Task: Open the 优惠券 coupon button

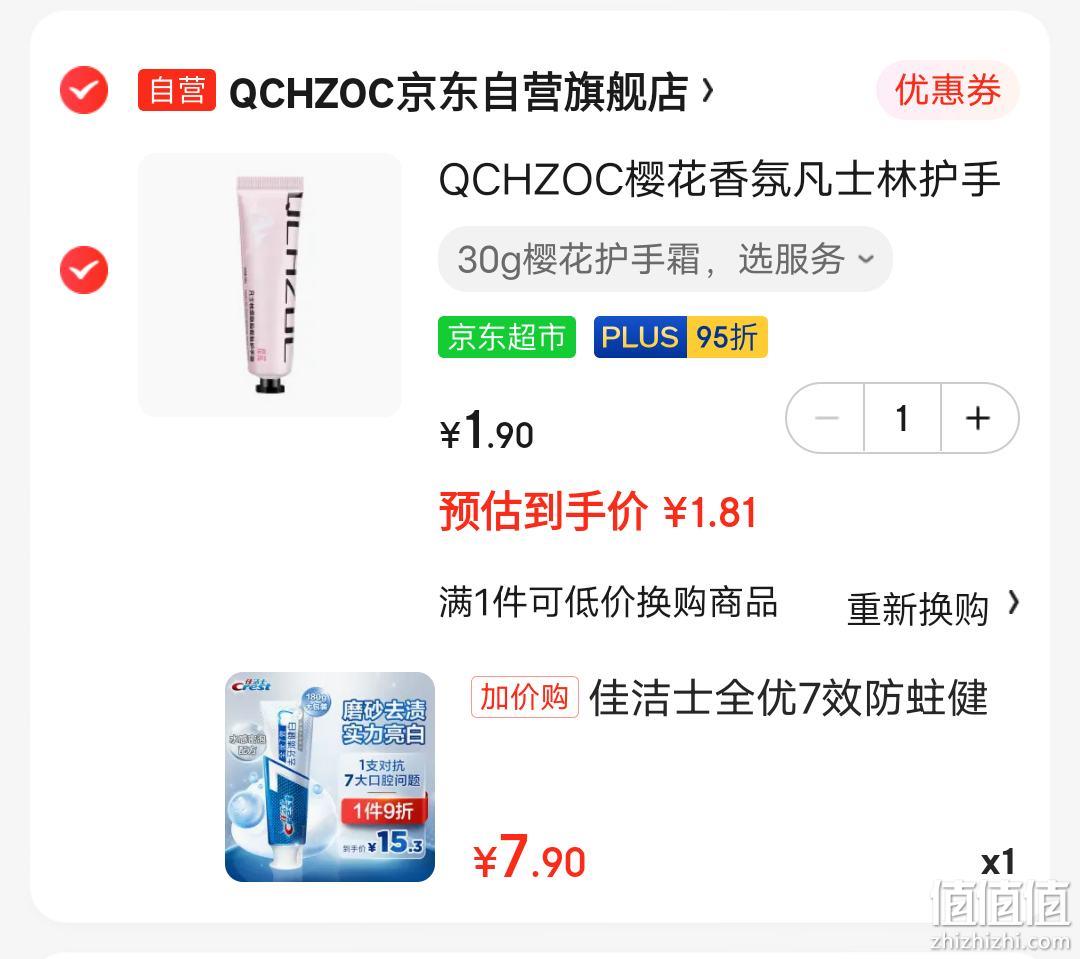Action: tap(948, 90)
